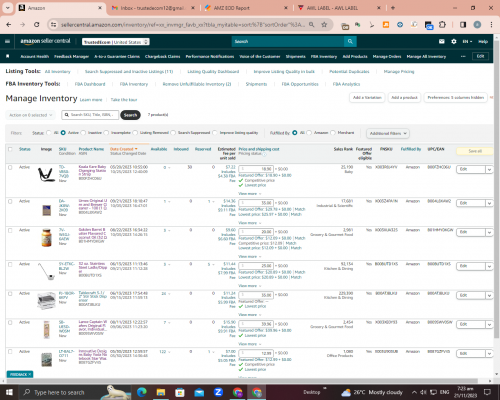The image size is (500, 400).
Task: Open the seller messages envelope icon
Action: click(x=442, y=41)
